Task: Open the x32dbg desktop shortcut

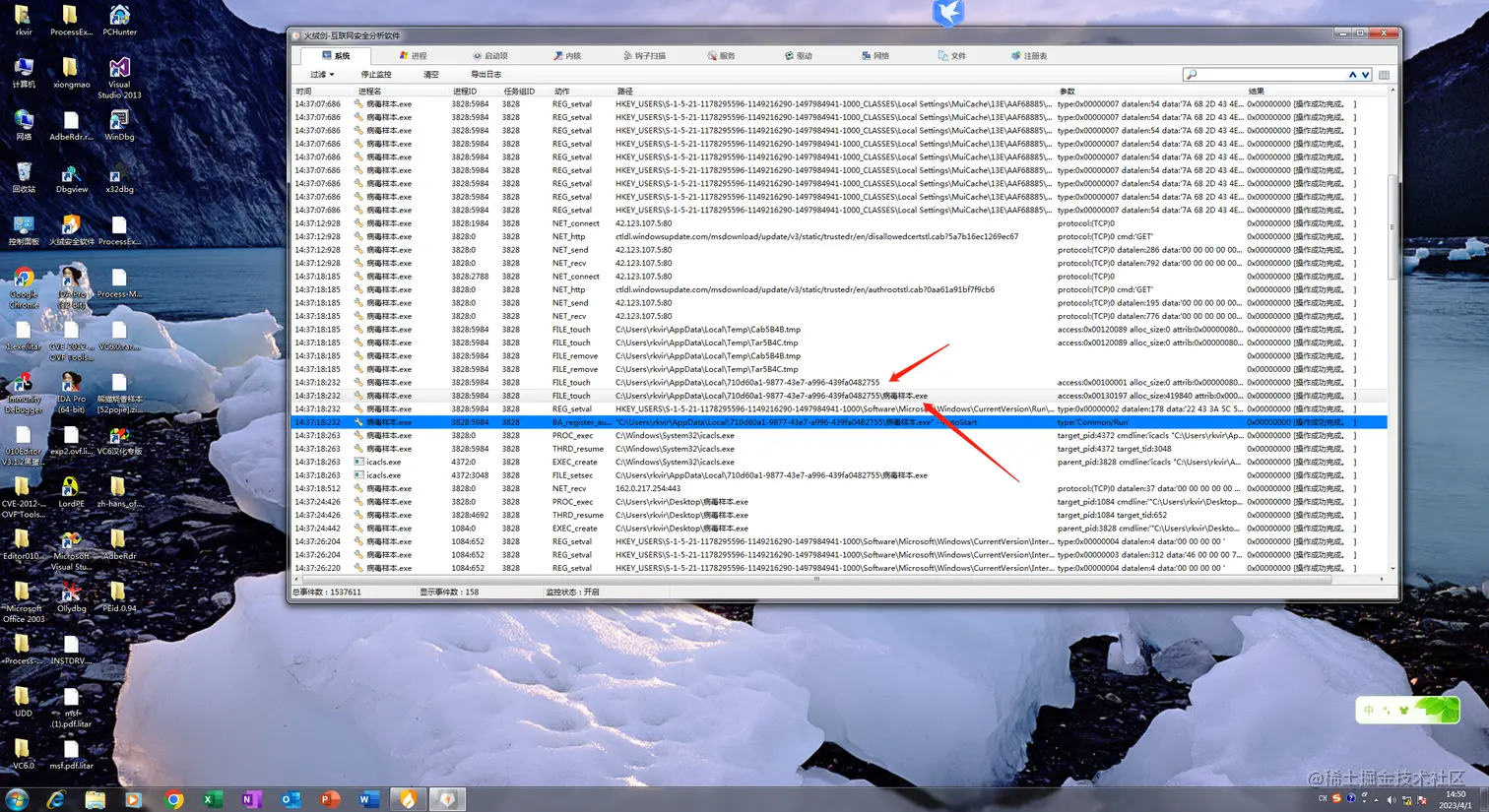Action: coord(119,177)
